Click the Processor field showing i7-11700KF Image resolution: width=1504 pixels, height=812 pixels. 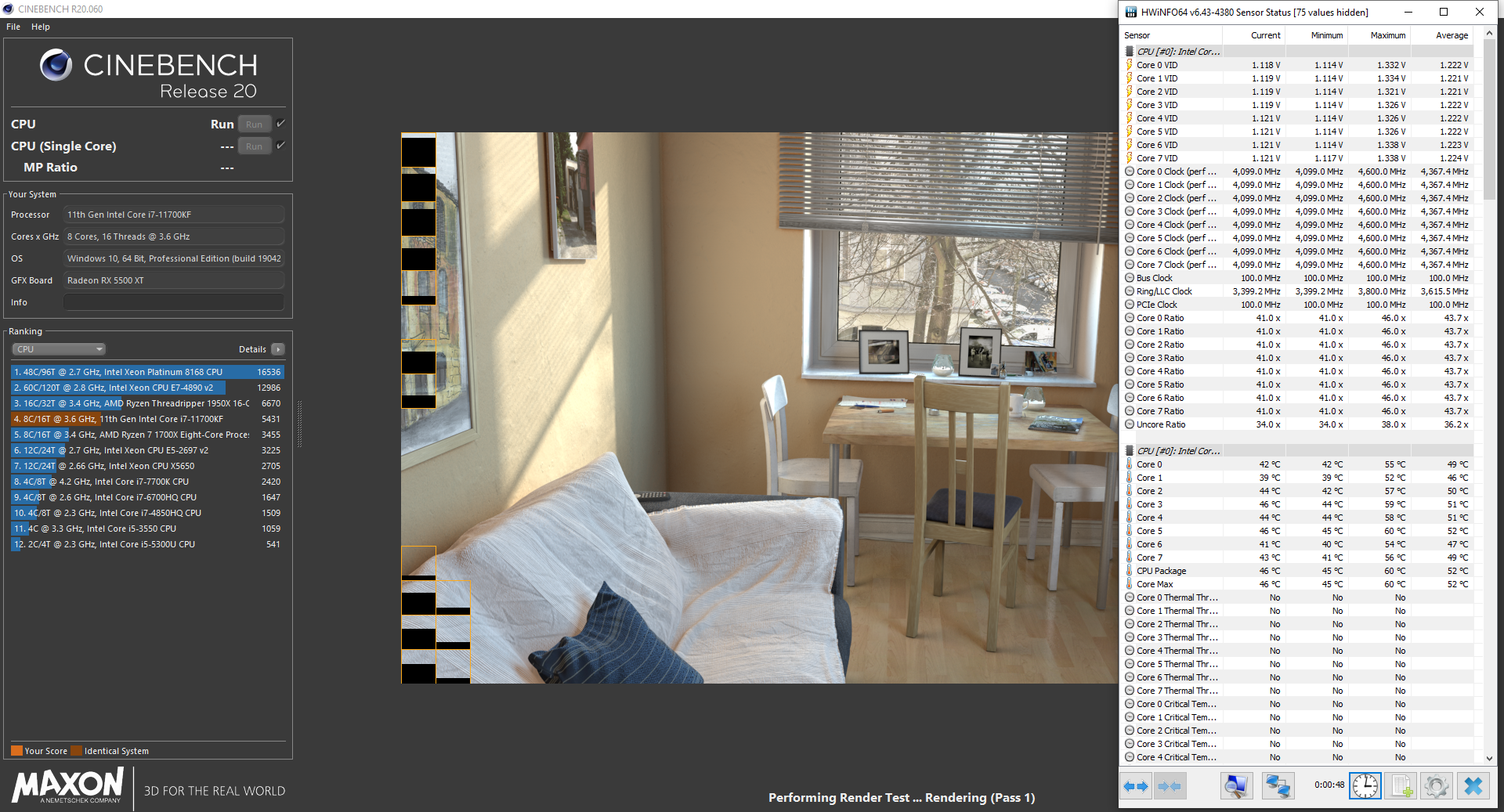pyautogui.click(x=174, y=215)
